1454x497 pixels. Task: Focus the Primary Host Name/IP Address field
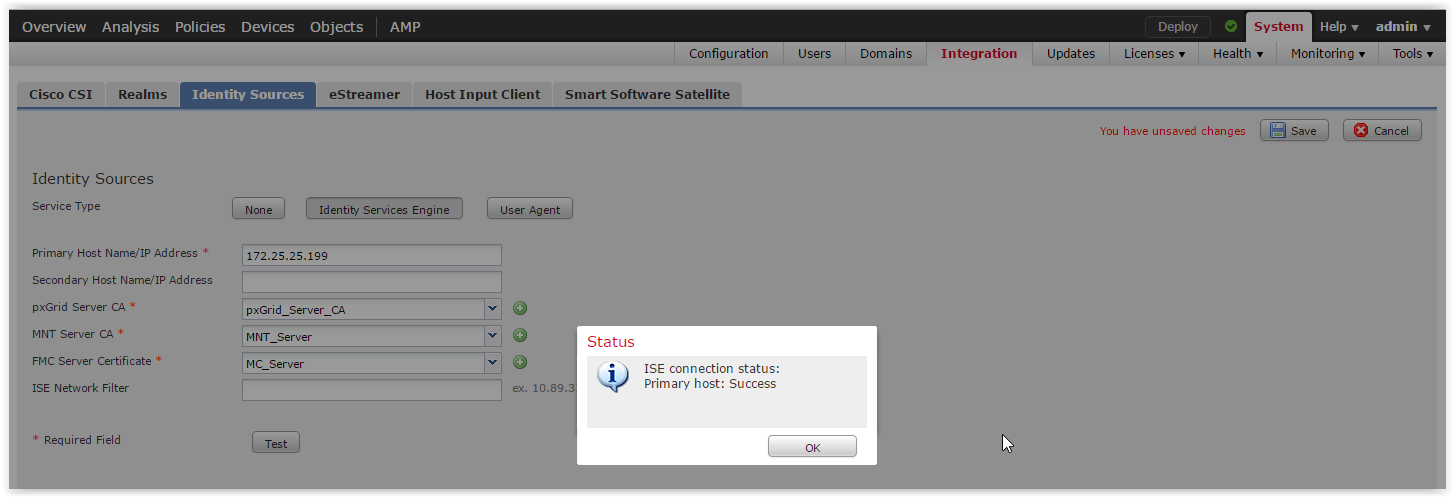click(x=371, y=255)
